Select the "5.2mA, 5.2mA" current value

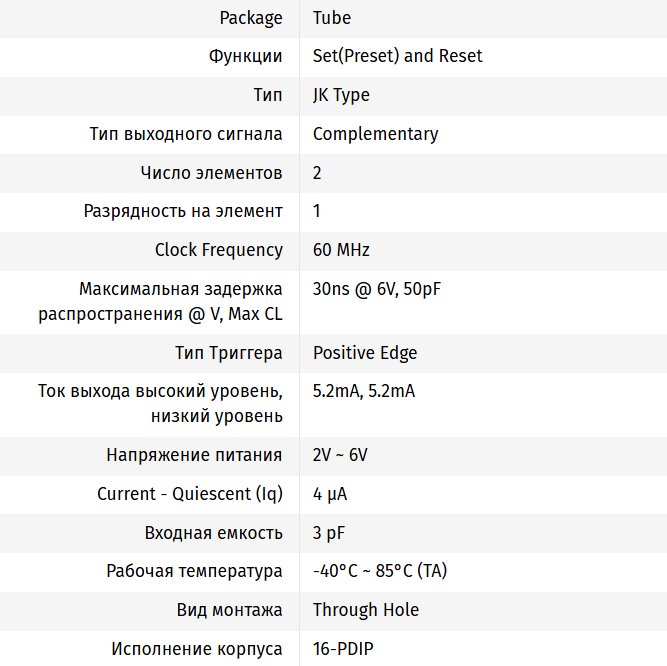click(x=364, y=391)
